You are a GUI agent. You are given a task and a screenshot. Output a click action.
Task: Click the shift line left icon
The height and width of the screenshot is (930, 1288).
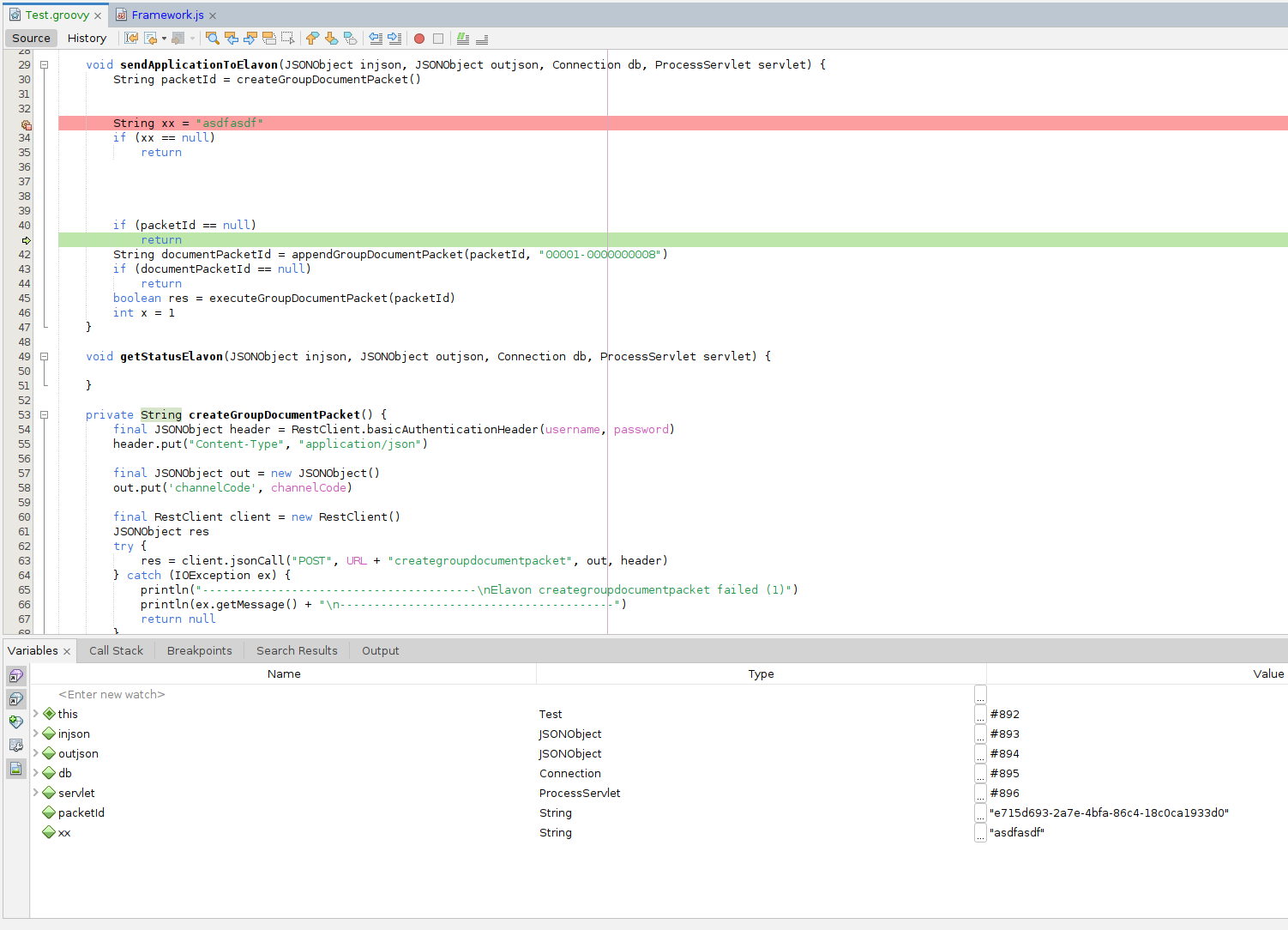(376, 38)
